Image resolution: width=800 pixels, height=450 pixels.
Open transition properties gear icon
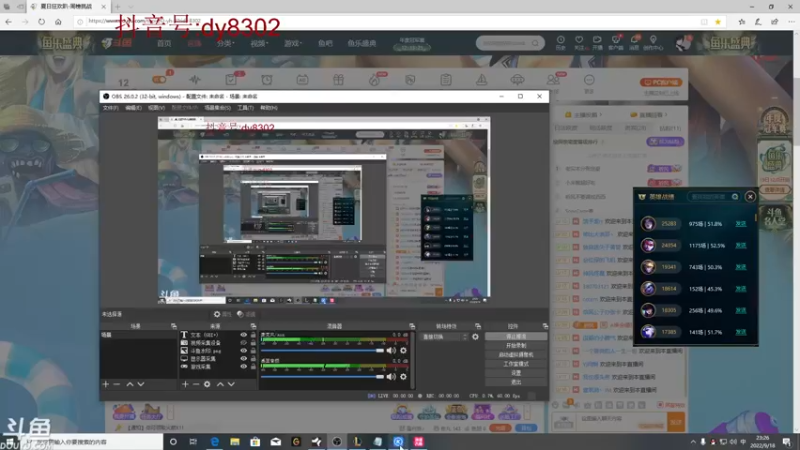coord(475,337)
